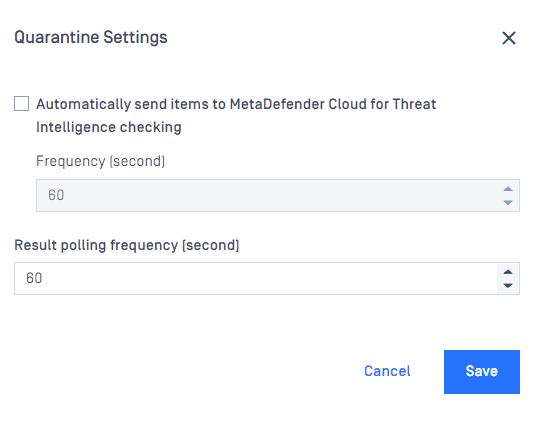The image size is (549, 435).
Task: Focus the Result polling frequency input box
Action: (267, 278)
